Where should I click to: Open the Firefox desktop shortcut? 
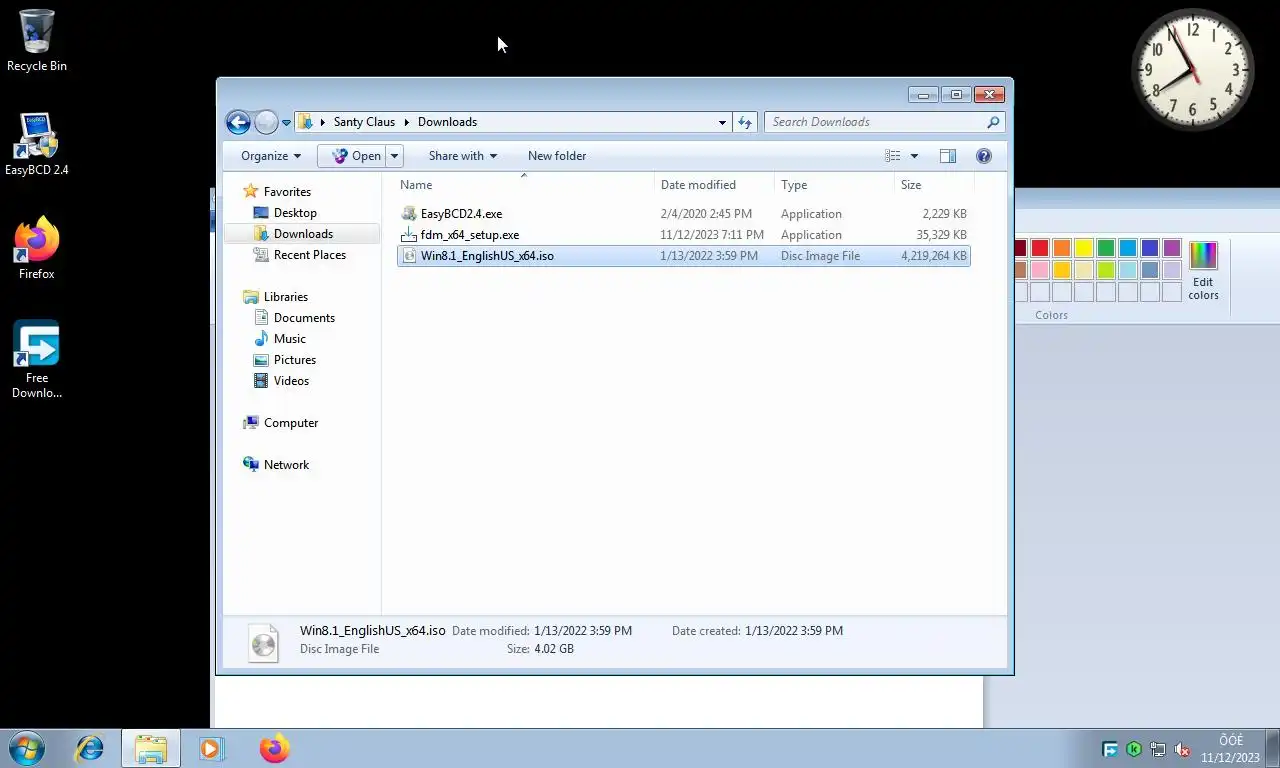pyautogui.click(x=37, y=249)
